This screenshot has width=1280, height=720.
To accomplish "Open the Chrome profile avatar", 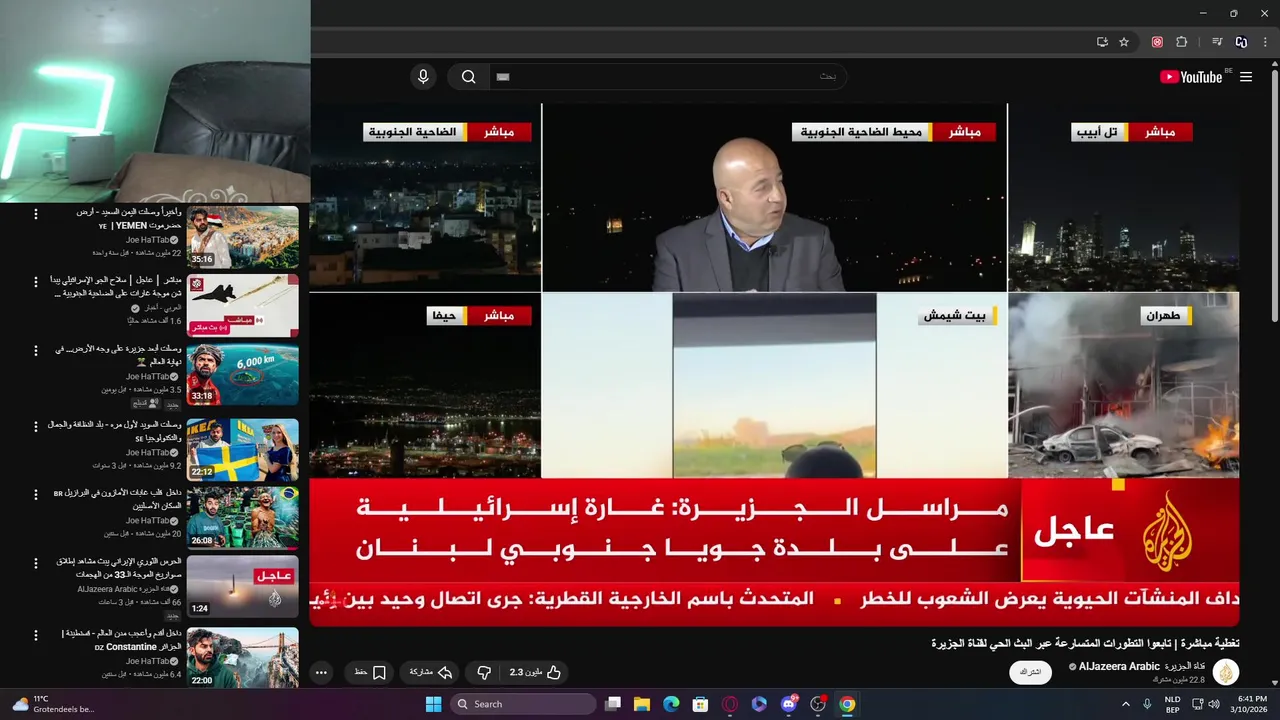I will (x=1241, y=42).
